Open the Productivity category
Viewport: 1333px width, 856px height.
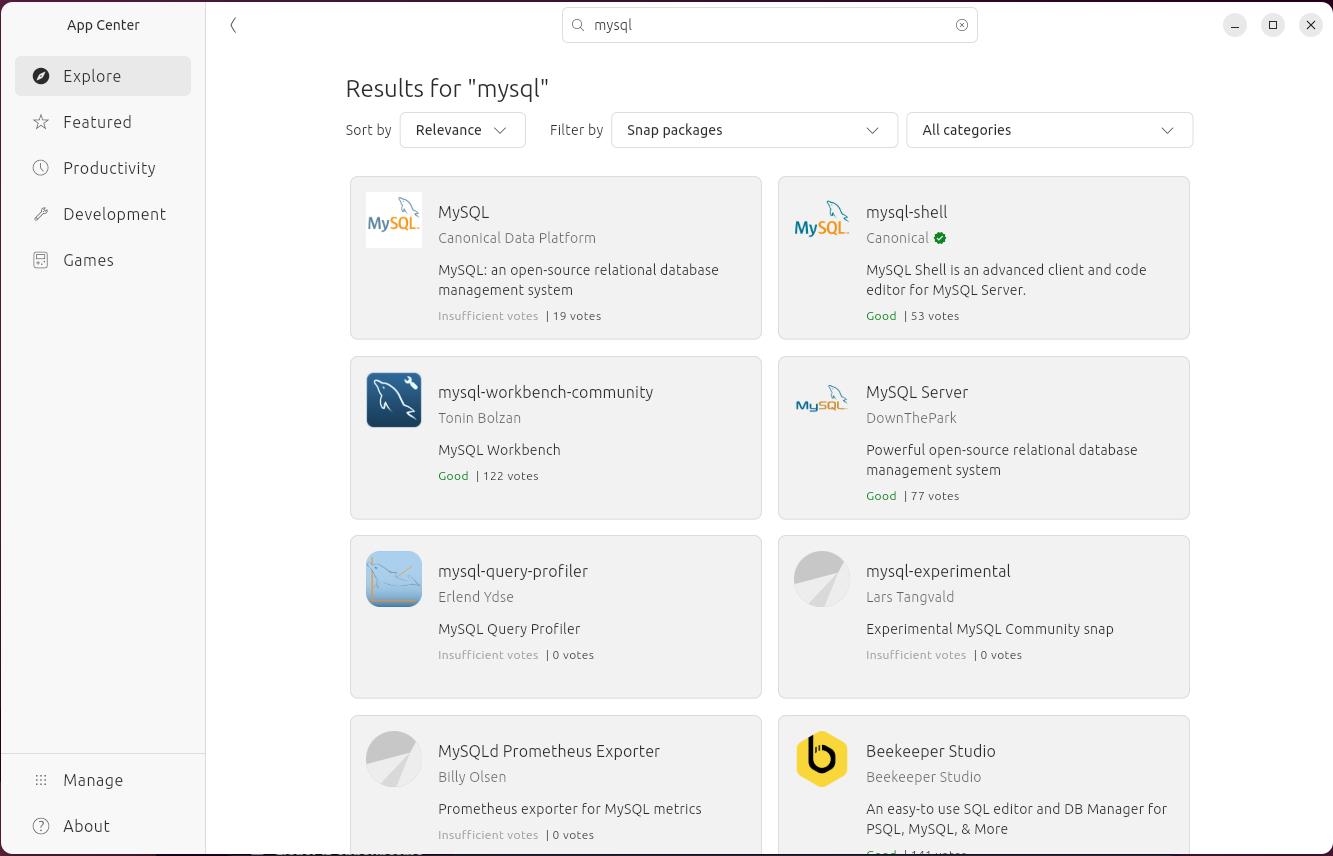pos(103,168)
